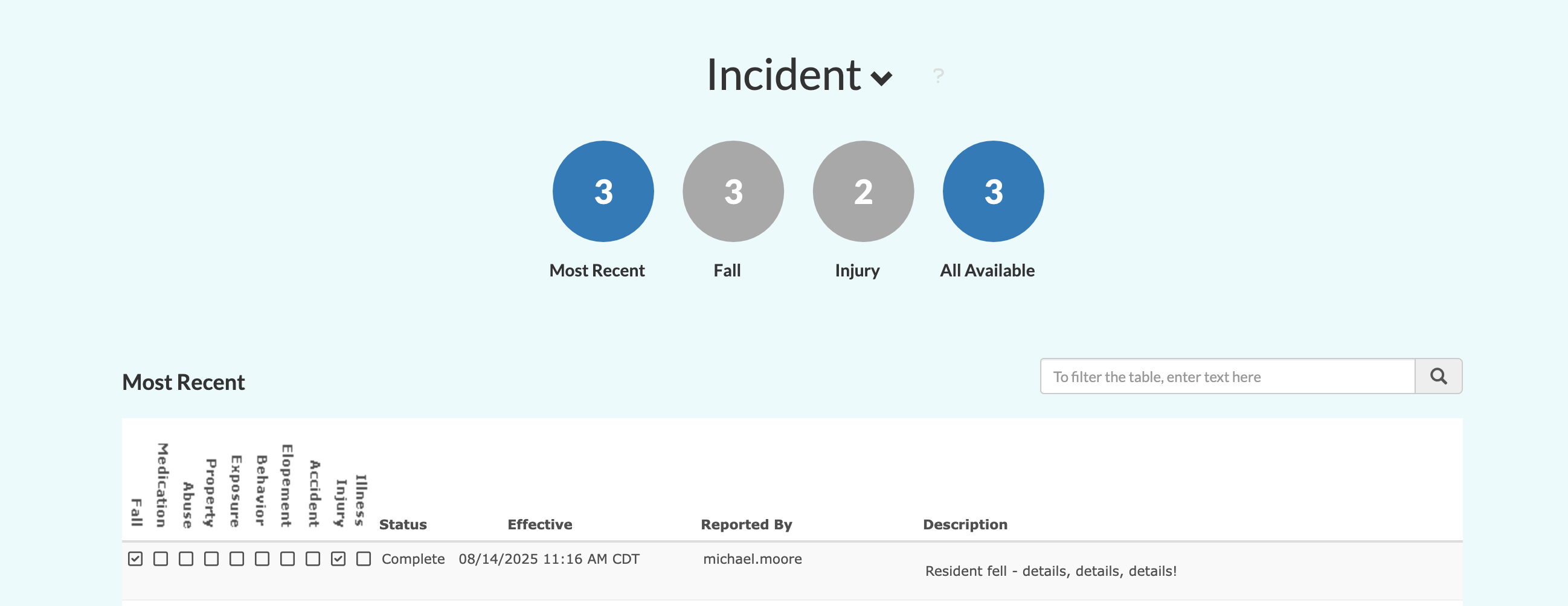Viewport: 1568px width, 606px height.
Task: Toggle the Behavior checkbox in michael.moore row
Action: (x=262, y=558)
